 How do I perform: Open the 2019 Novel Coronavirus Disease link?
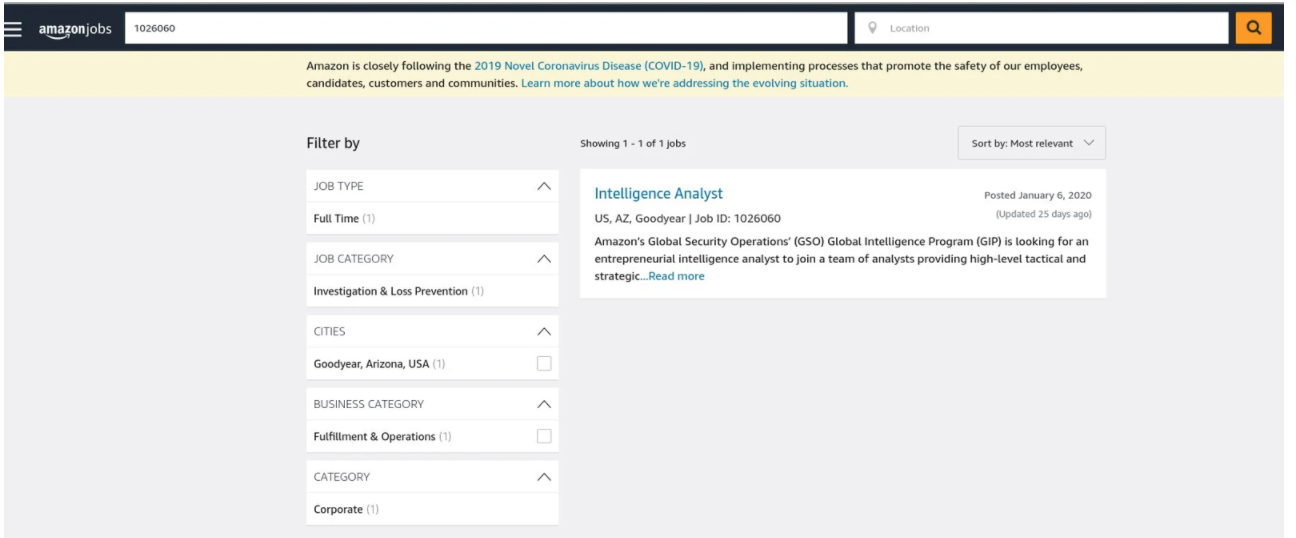[x=589, y=66]
